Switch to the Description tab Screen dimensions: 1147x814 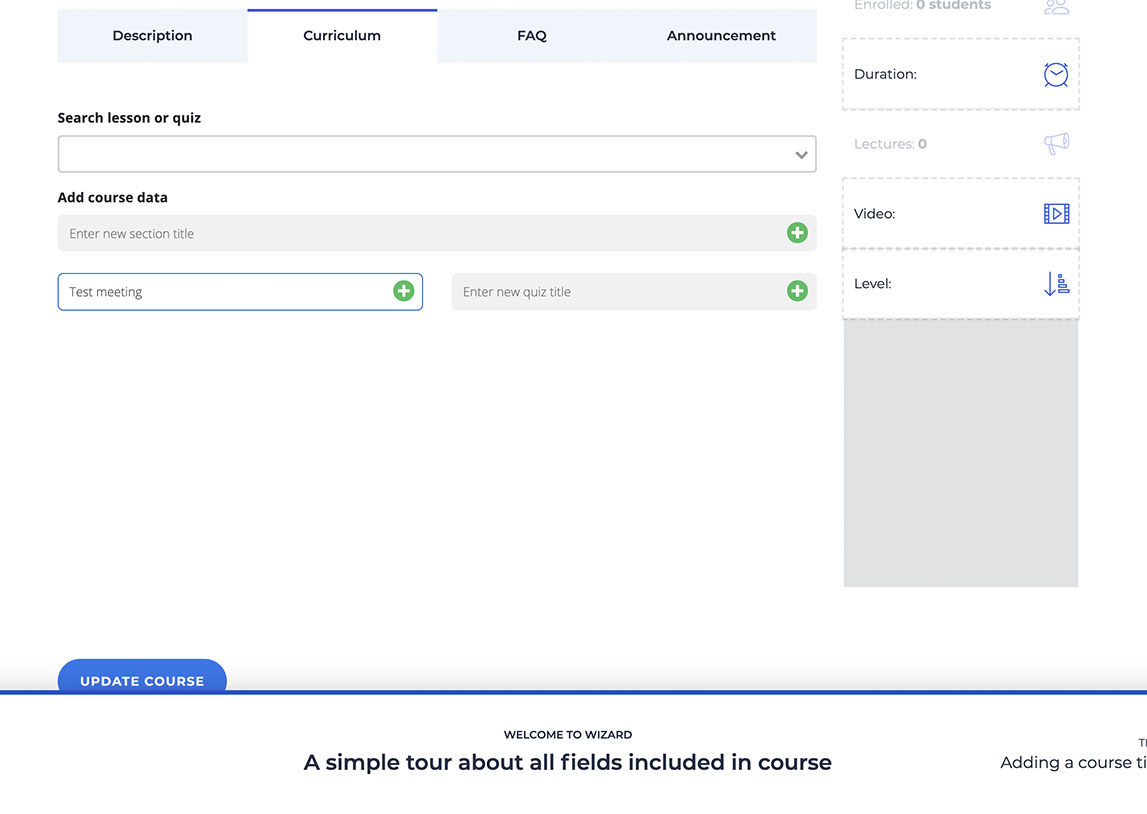point(152,36)
